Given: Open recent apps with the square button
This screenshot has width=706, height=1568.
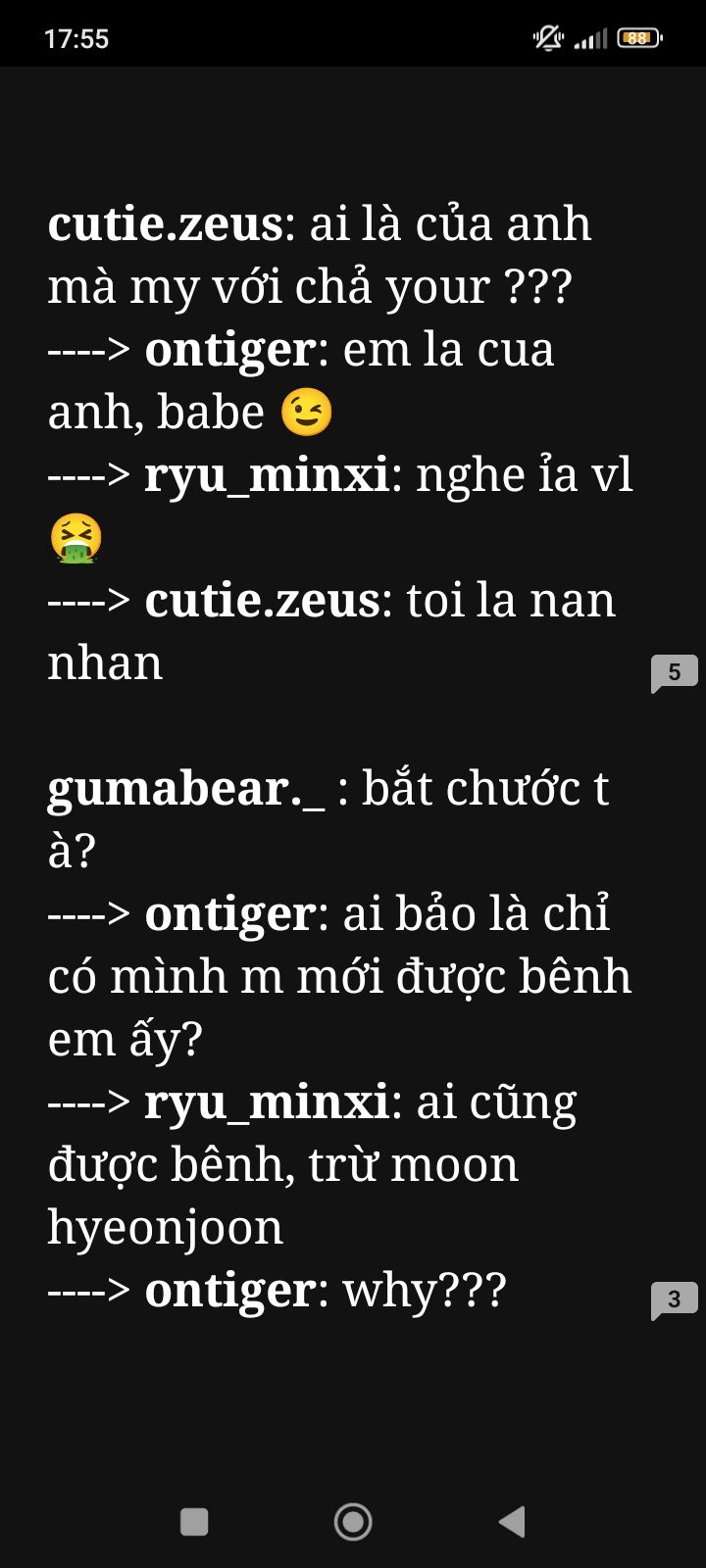Looking at the screenshot, I should [194, 1521].
